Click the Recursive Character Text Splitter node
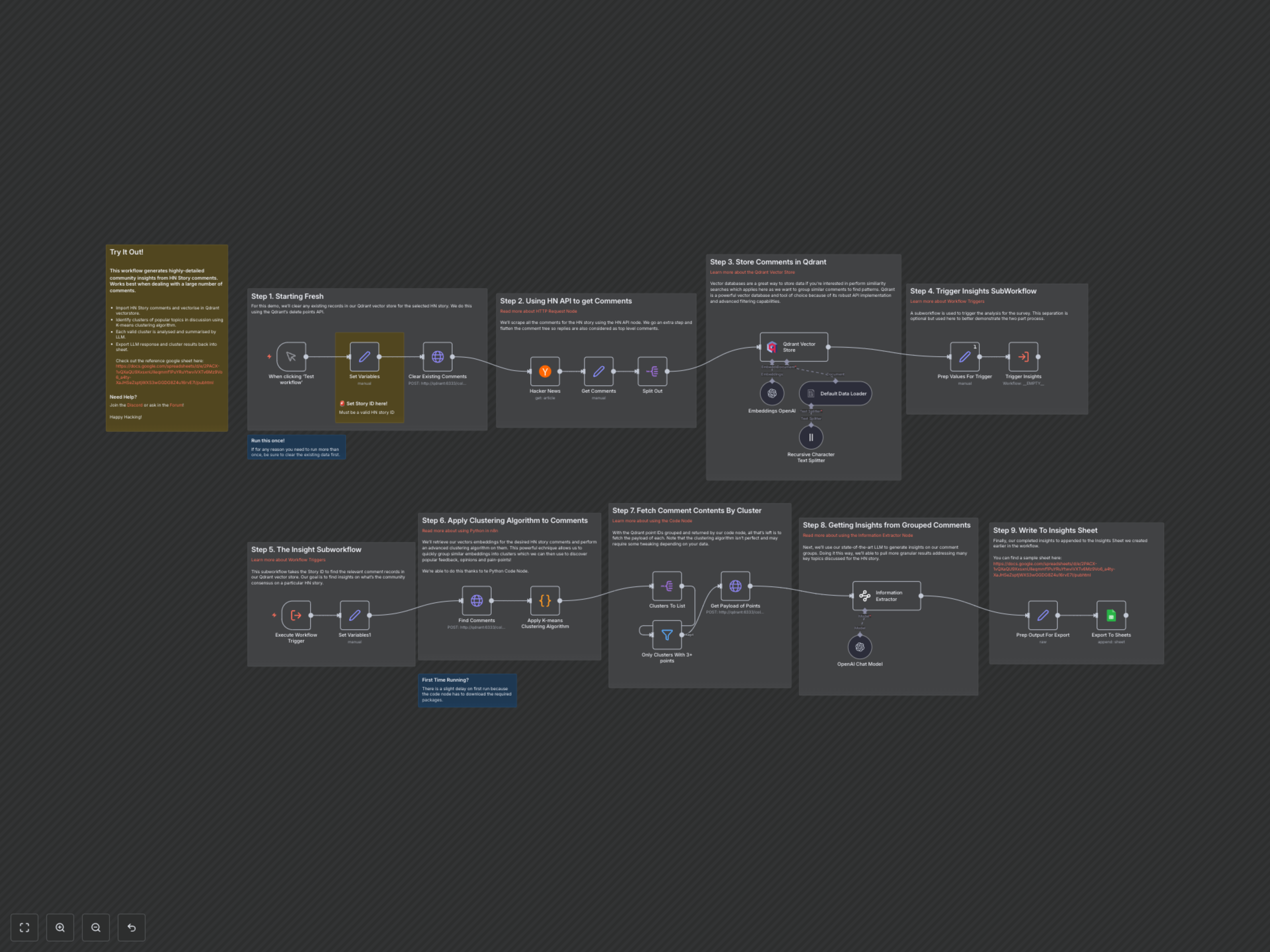The image size is (1270, 952). [811, 437]
